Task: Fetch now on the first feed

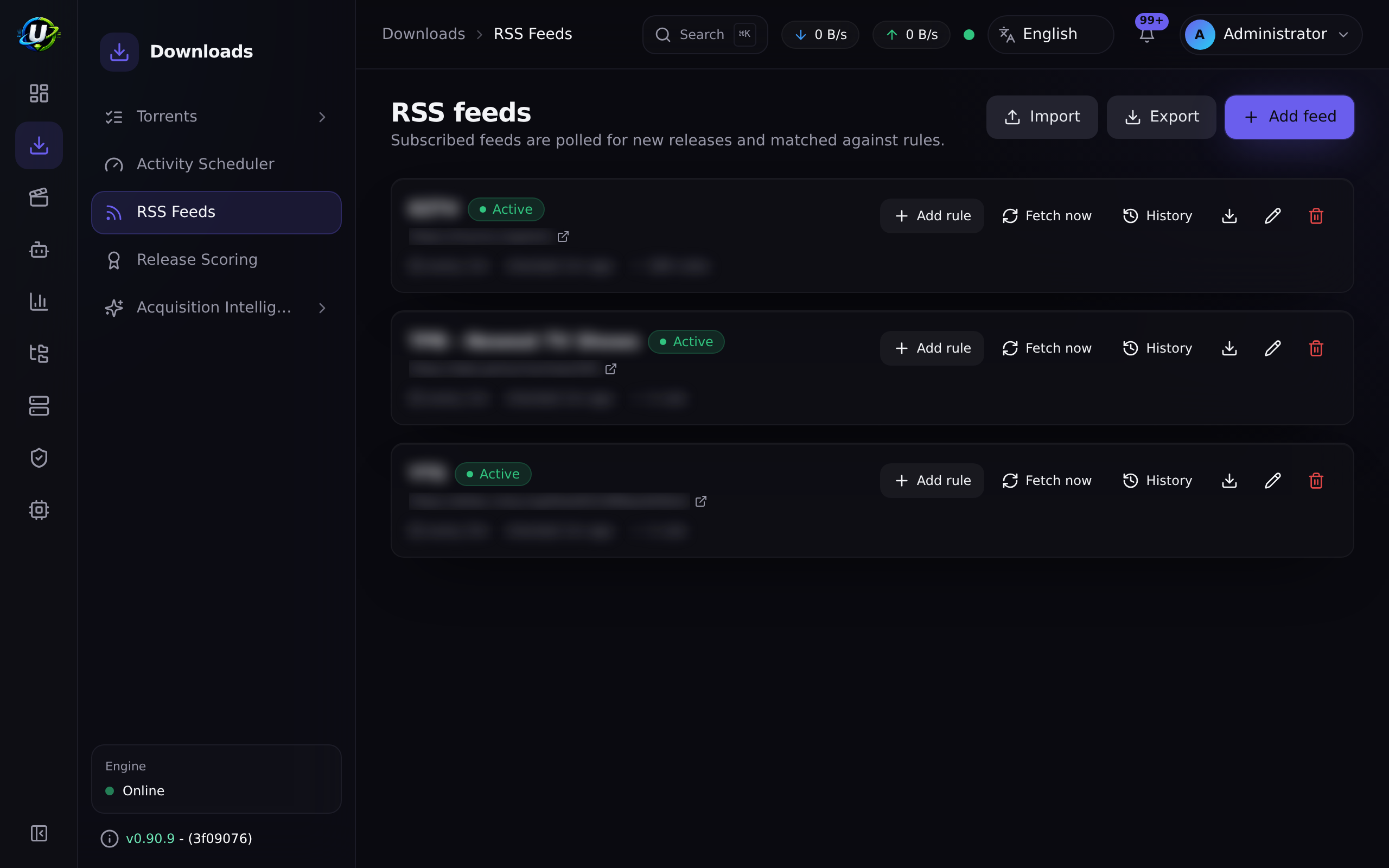Action: (x=1047, y=216)
